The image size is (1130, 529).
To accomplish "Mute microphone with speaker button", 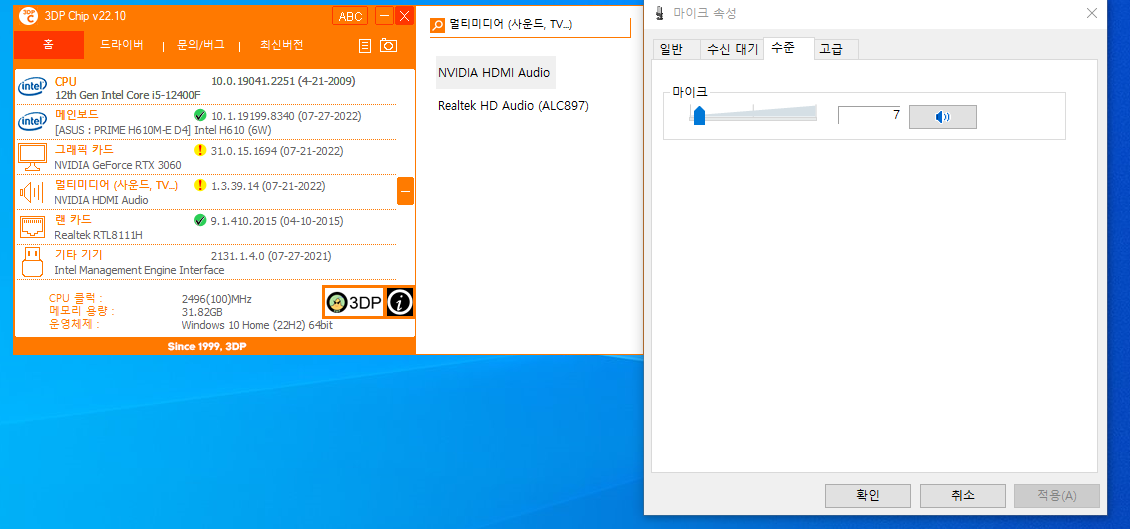I will click(x=943, y=117).
